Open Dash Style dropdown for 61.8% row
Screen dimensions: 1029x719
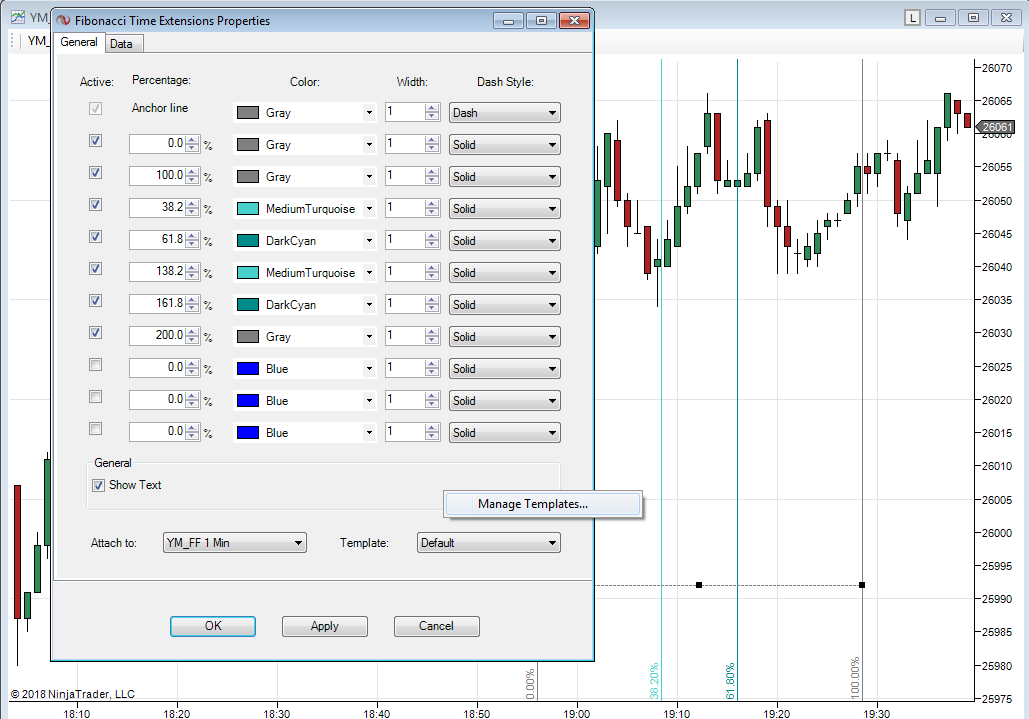pyautogui.click(x=504, y=241)
